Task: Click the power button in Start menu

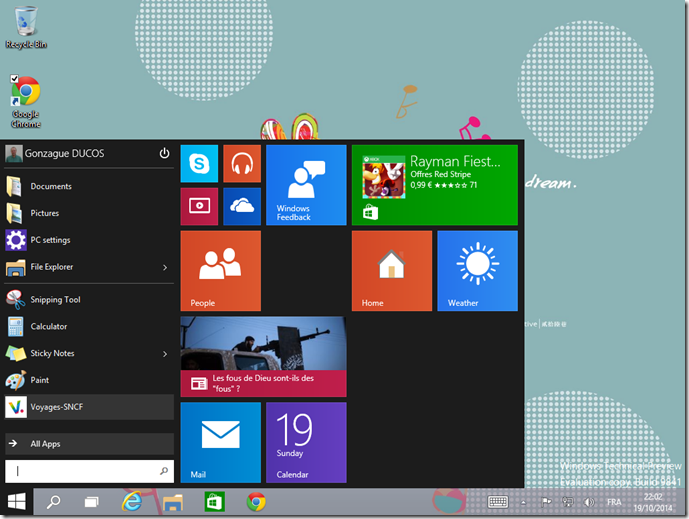Action: (x=164, y=153)
